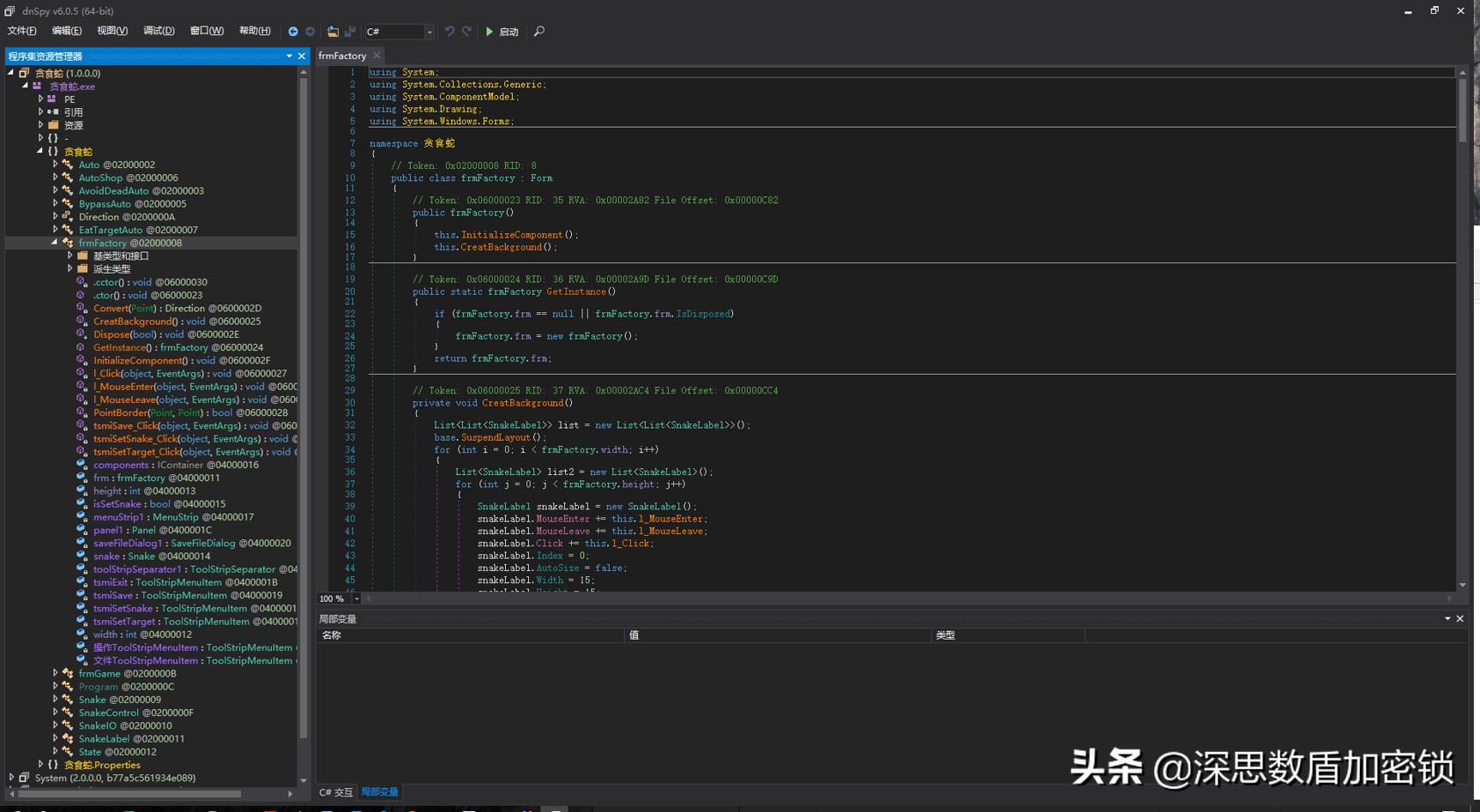Click the navigate back arrow icon
Screen dimensions: 1480x812
(293, 32)
